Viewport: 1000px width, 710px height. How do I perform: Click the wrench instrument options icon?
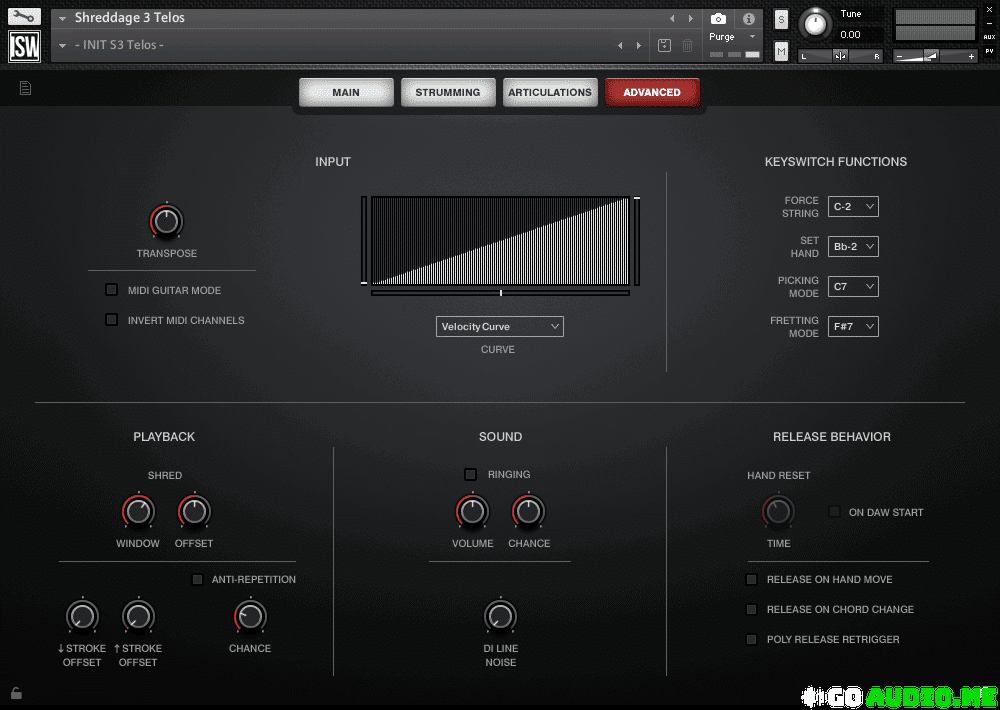pos(25,17)
